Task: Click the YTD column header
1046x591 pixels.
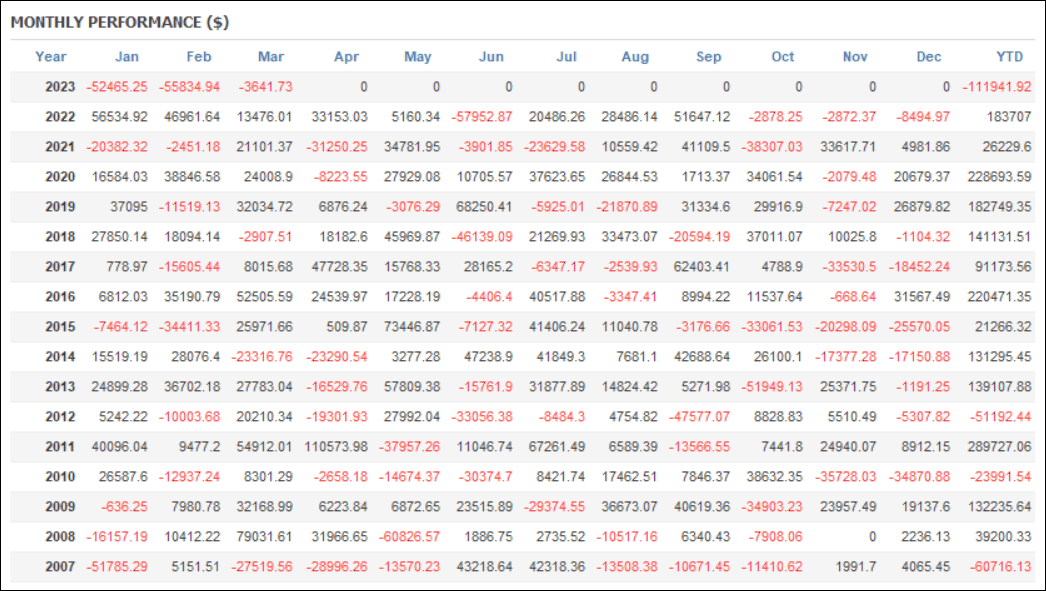Action: coord(1009,57)
